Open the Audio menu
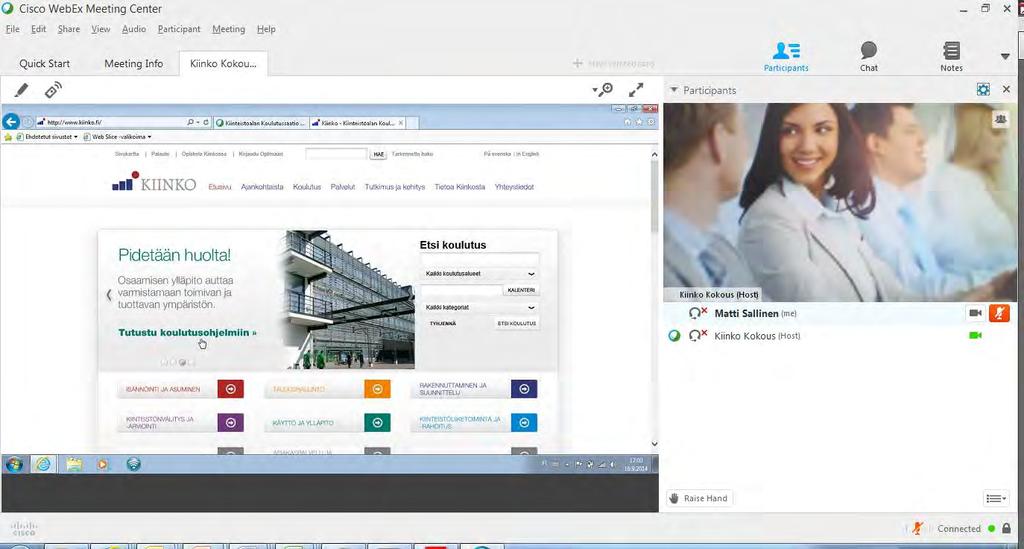This screenshot has width=1024, height=549. [134, 29]
